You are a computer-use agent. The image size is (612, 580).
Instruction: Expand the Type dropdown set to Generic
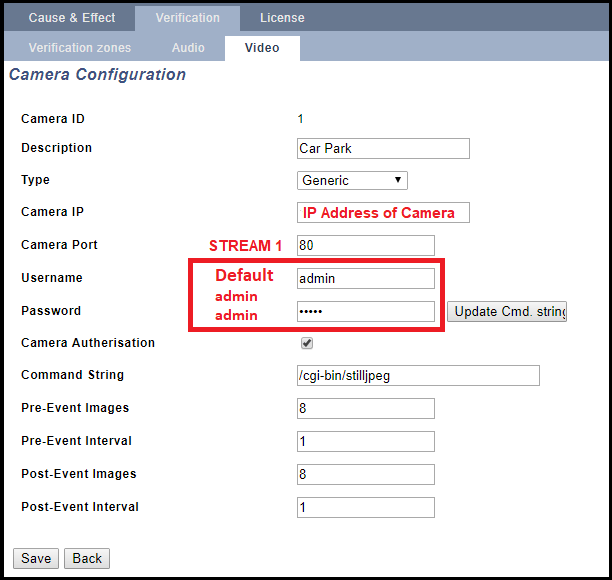coord(352,181)
